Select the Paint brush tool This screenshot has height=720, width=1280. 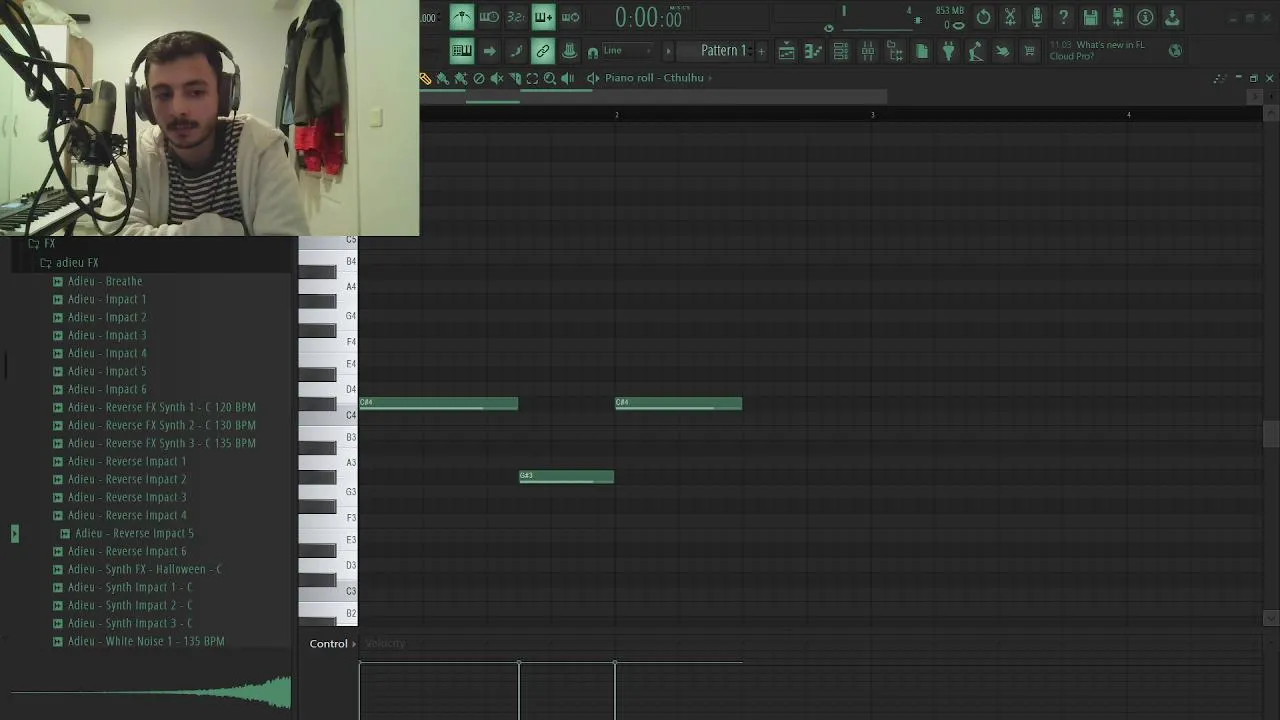443,78
